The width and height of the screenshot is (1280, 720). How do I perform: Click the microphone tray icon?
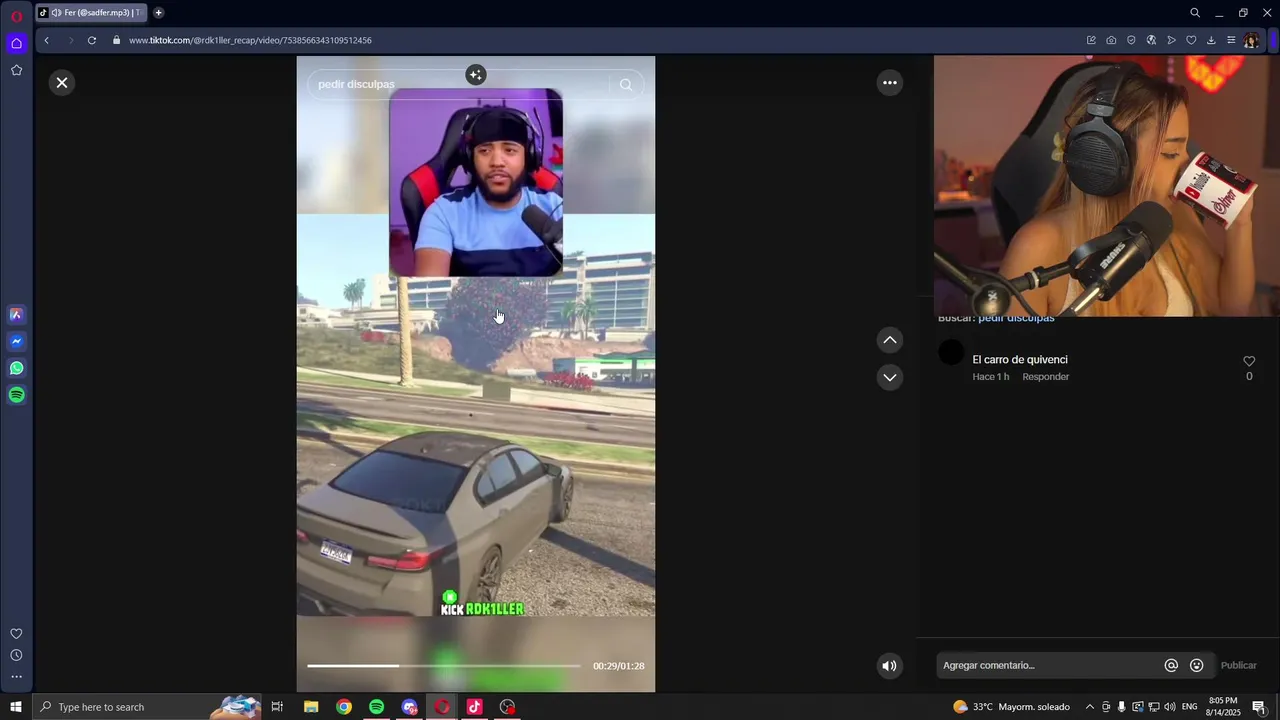point(1121,707)
